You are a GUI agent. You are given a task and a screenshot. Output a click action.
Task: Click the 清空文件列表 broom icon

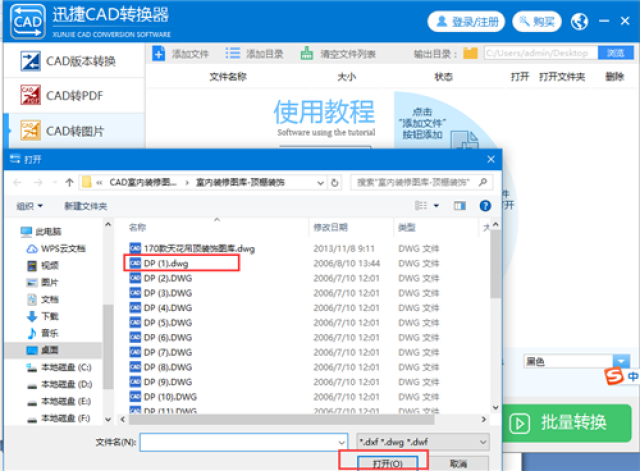tap(307, 53)
